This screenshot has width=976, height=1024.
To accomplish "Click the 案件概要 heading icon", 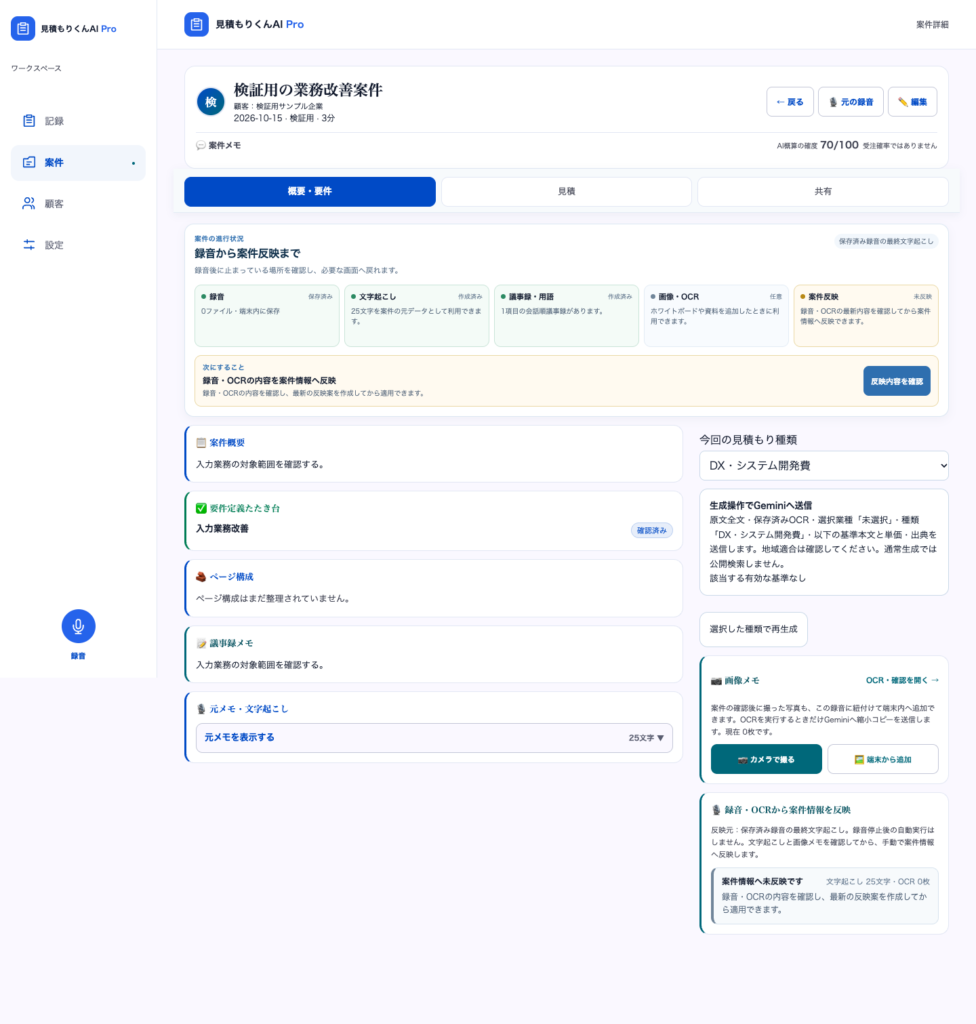I will [x=201, y=443].
